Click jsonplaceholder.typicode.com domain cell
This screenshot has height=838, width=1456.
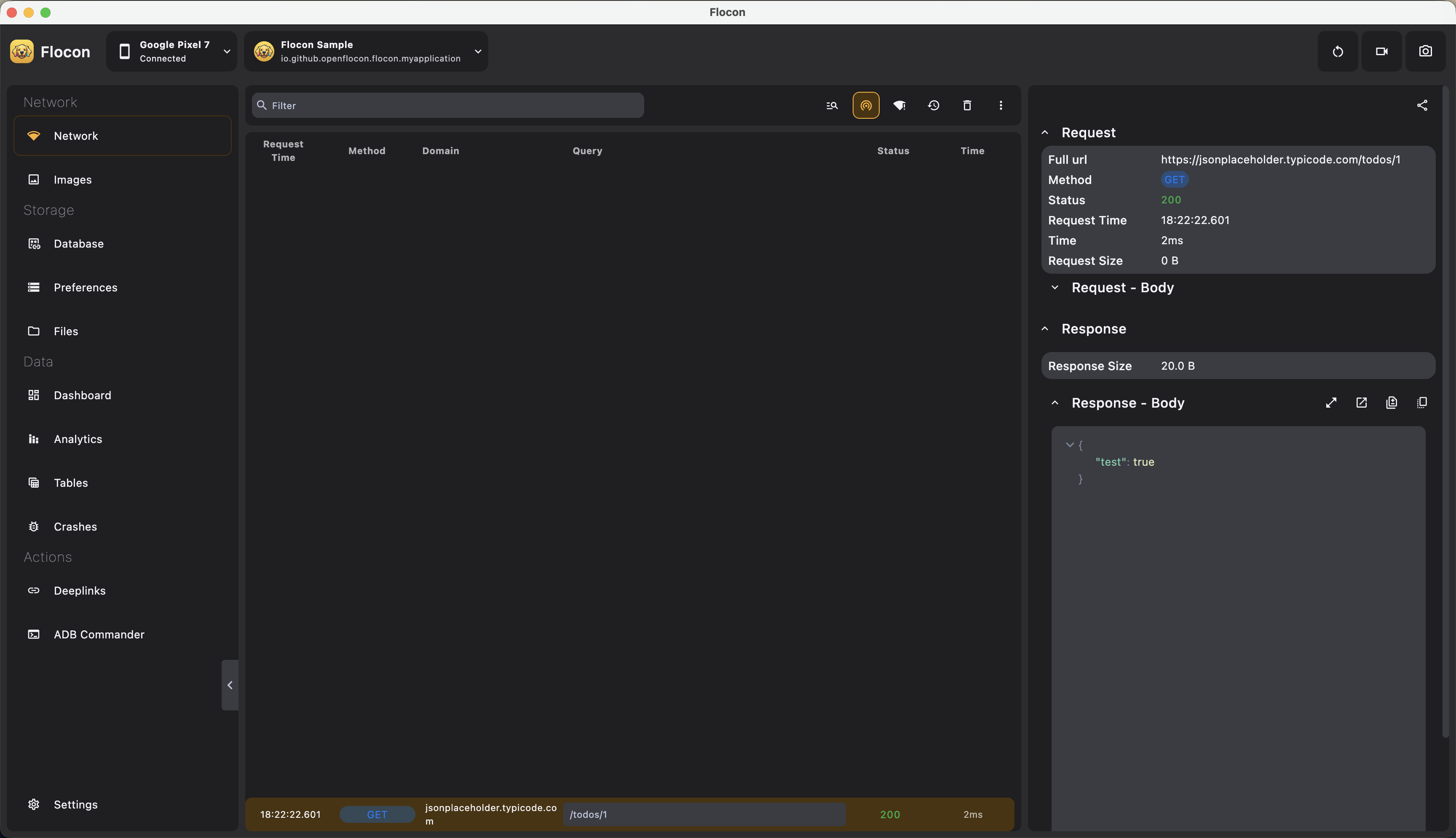tap(490, 814)
